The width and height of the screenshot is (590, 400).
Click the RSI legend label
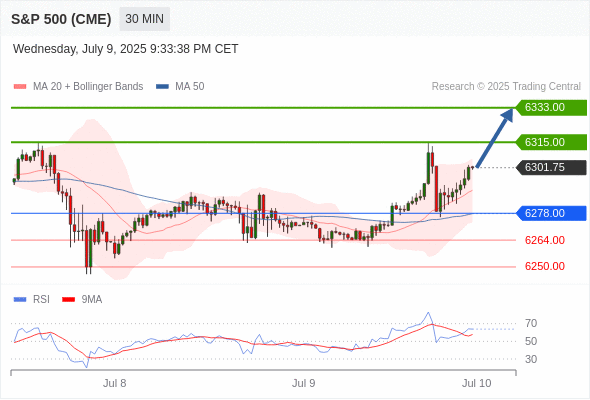[41, 300]
